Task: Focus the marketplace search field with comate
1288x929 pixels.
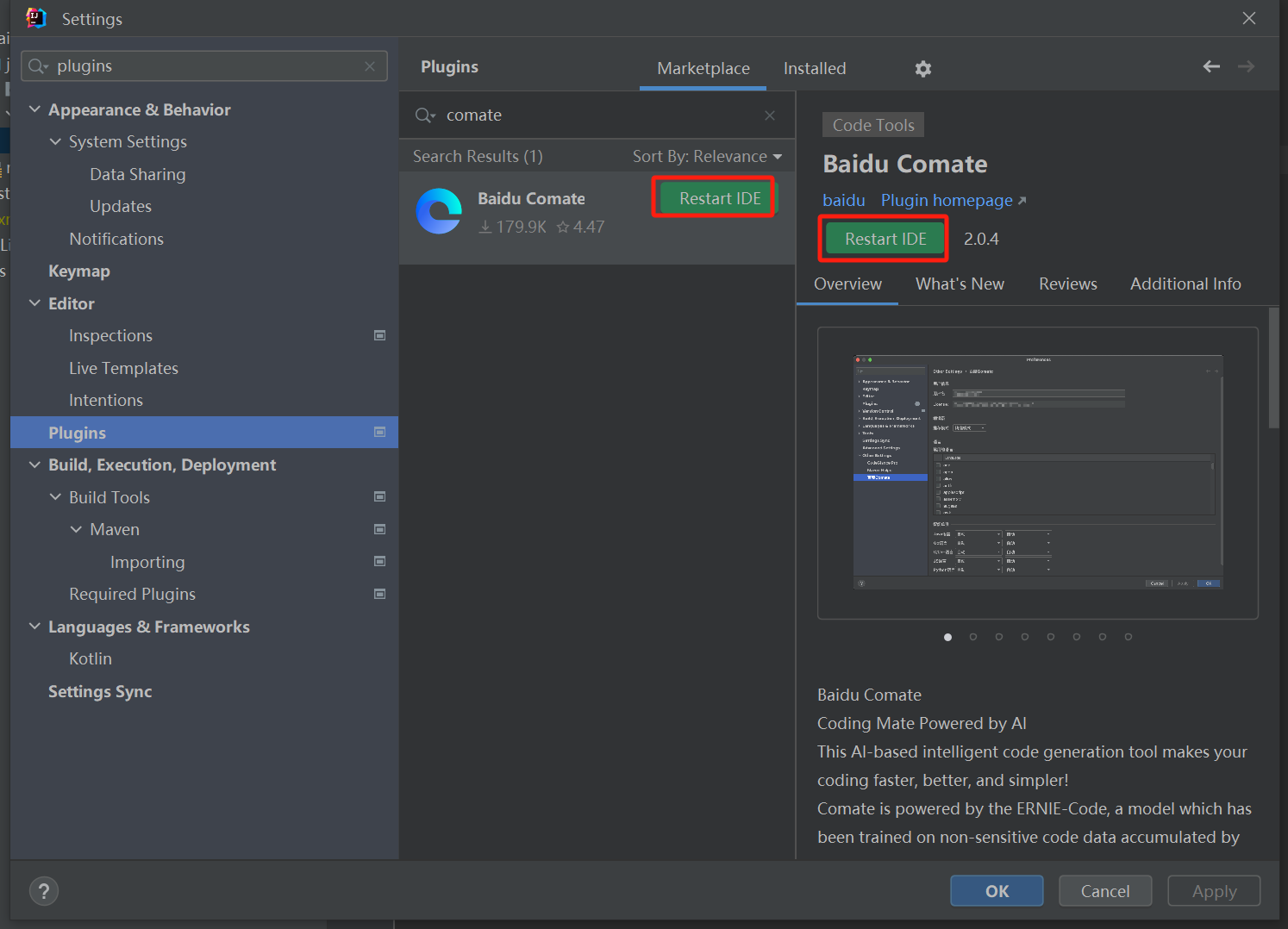Action: point(597,115)
